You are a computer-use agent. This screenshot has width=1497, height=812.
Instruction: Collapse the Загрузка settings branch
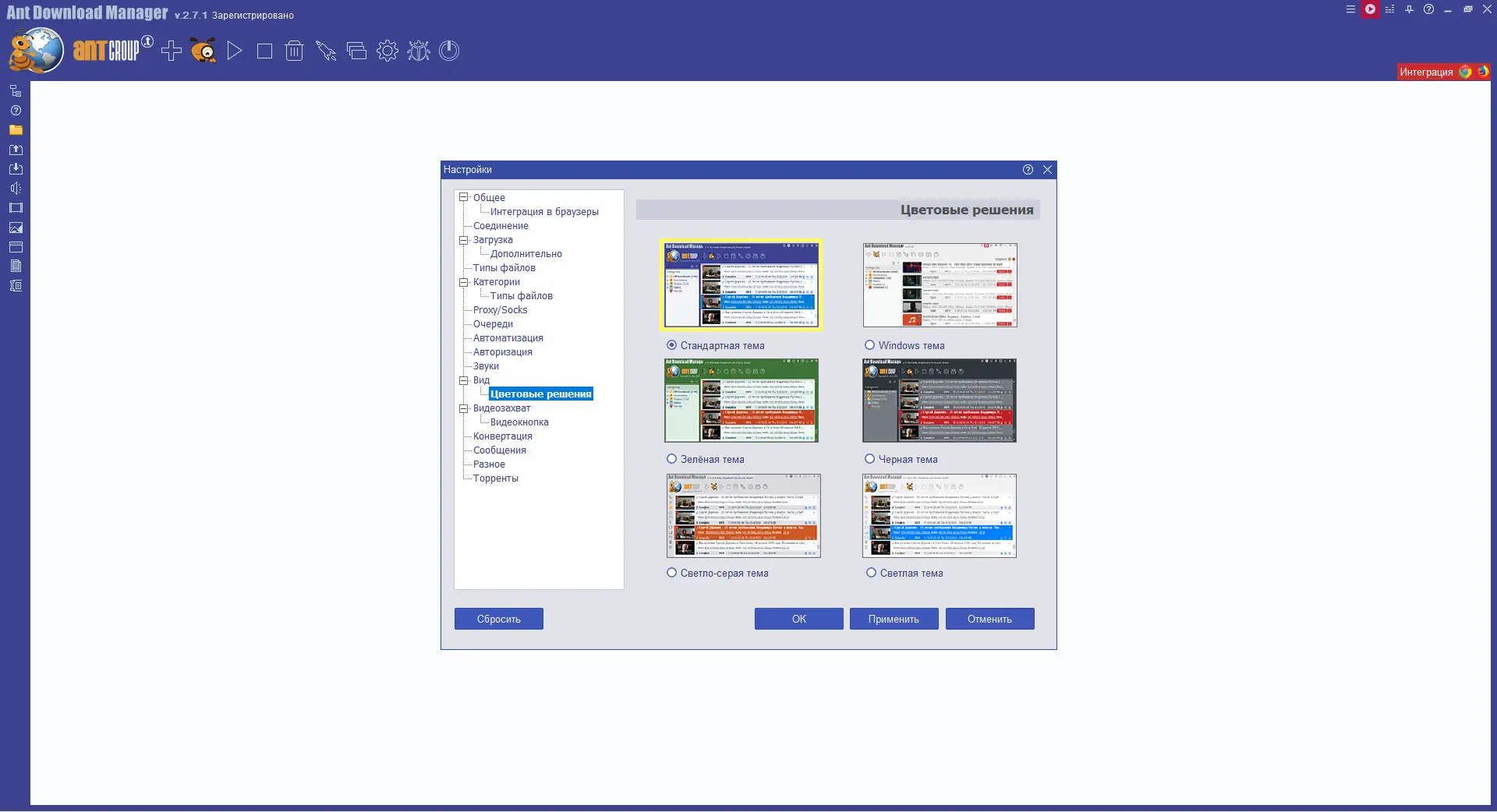tap(464, 240)
